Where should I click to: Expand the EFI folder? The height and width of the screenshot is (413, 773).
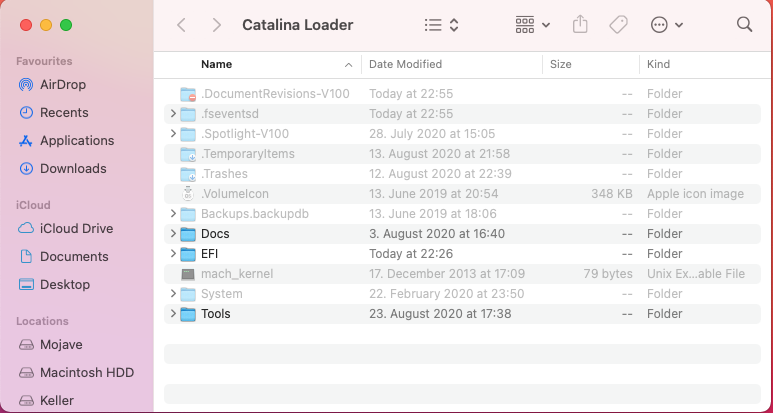[x=173, y=254]
